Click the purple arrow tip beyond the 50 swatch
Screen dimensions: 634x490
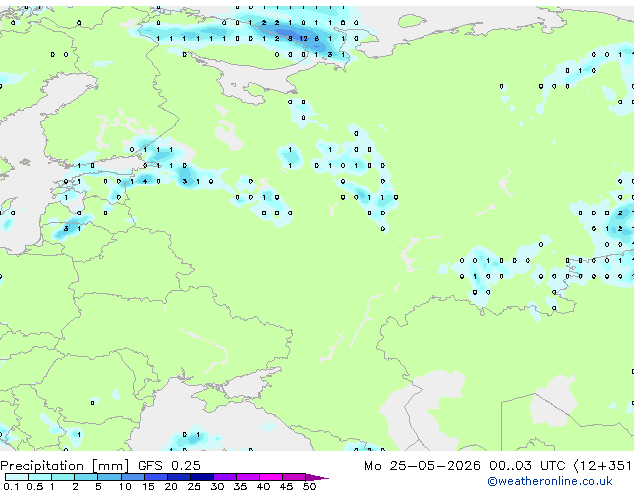pos(317,477)
